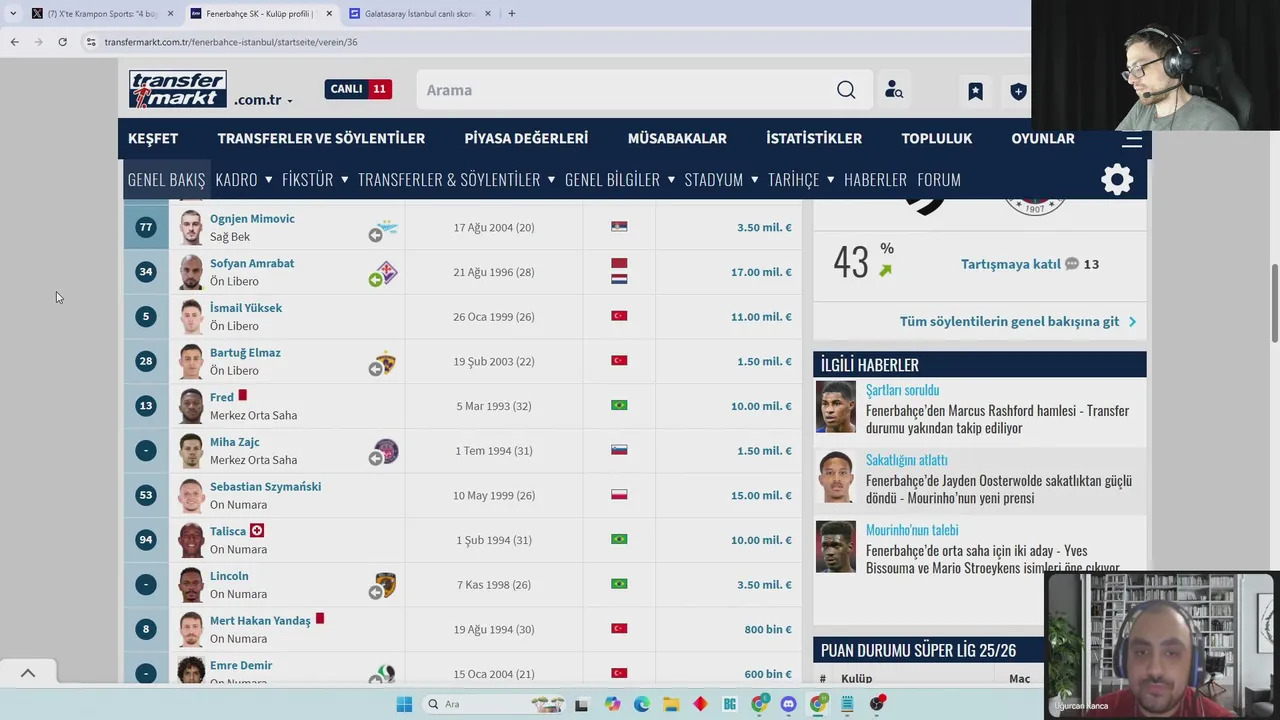
Task: Click the Transfermarkt logo
Action: point(177,90)
